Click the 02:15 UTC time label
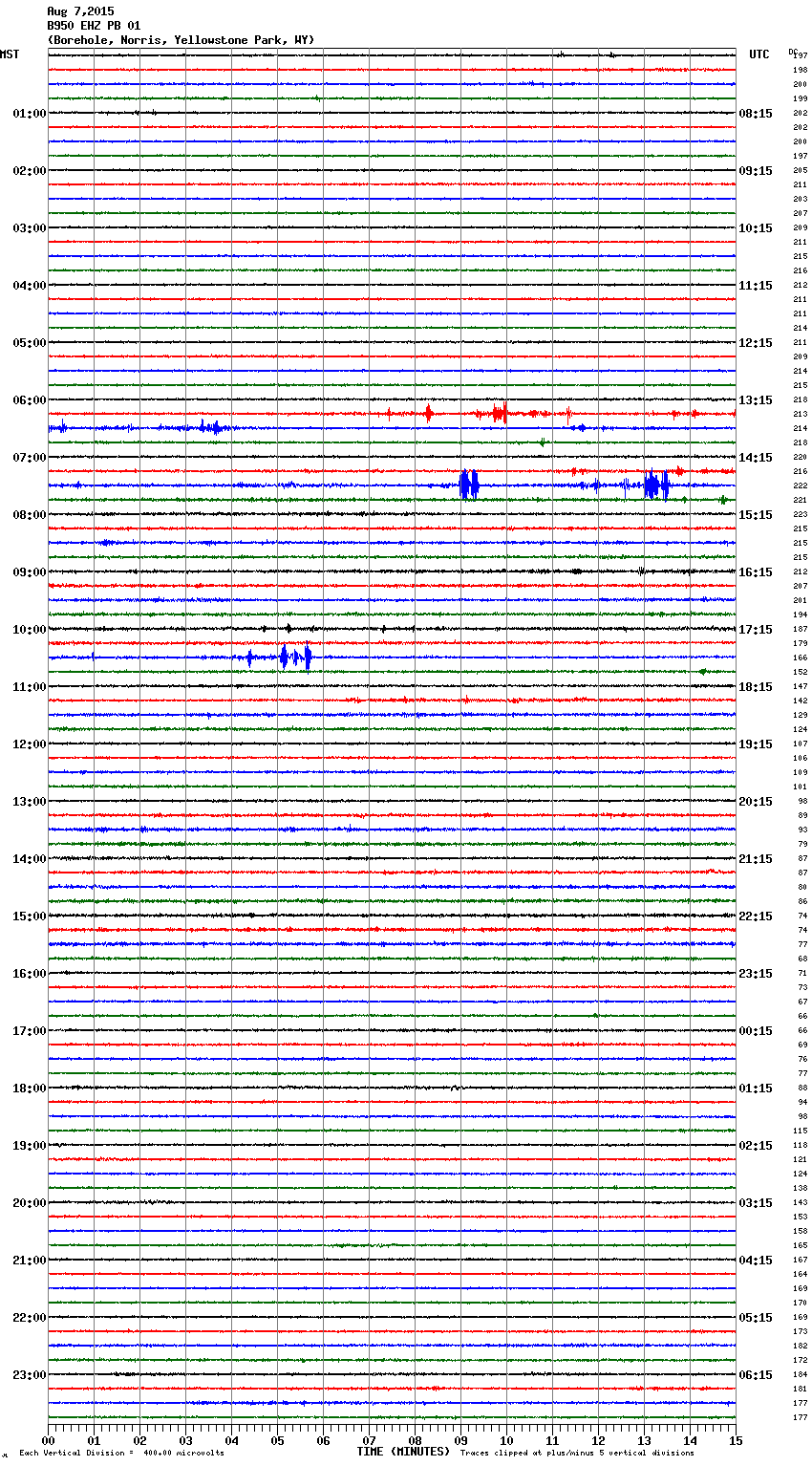This screenshot has height=1466, width=812. tap(756, 1146)
